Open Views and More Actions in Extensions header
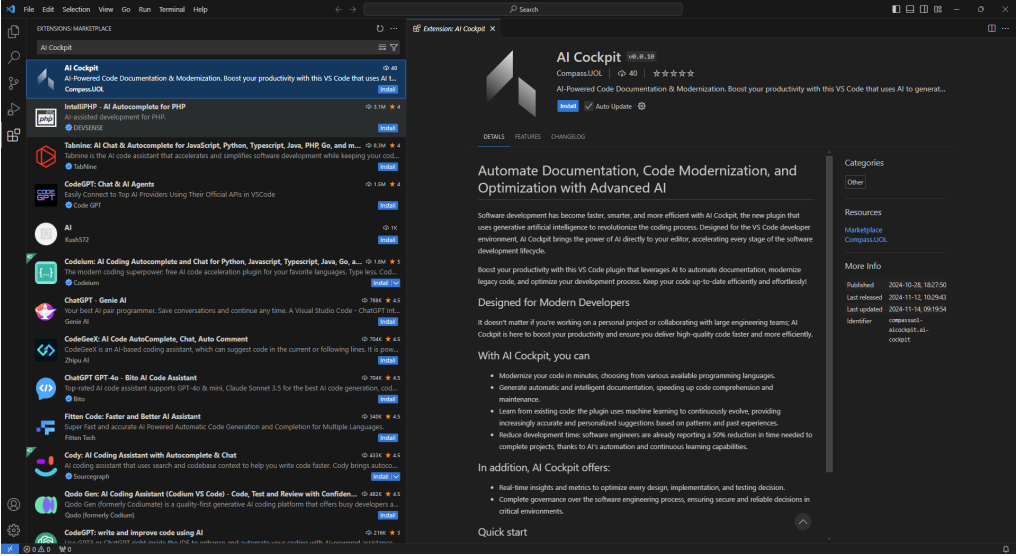The image size is (1016, 556). pos(394,29)
